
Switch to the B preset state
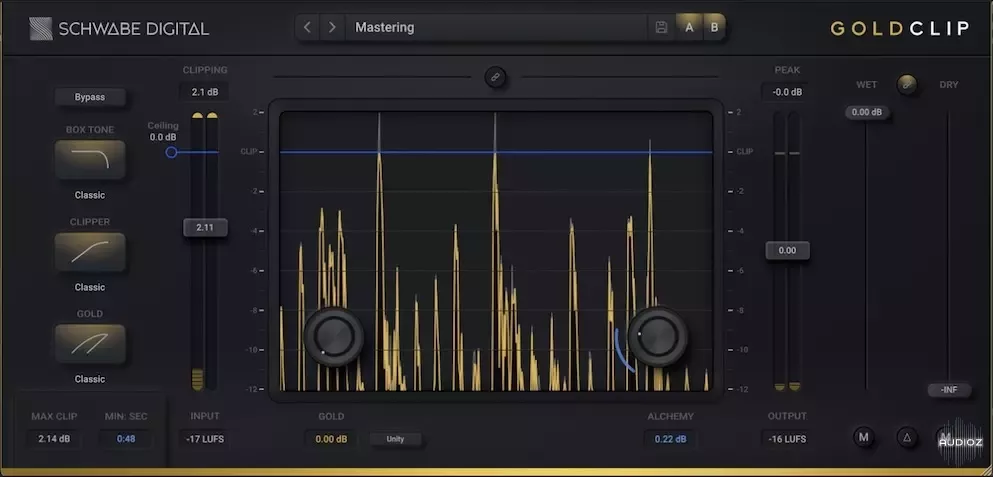pyautogui.click(x=714, y=28)
